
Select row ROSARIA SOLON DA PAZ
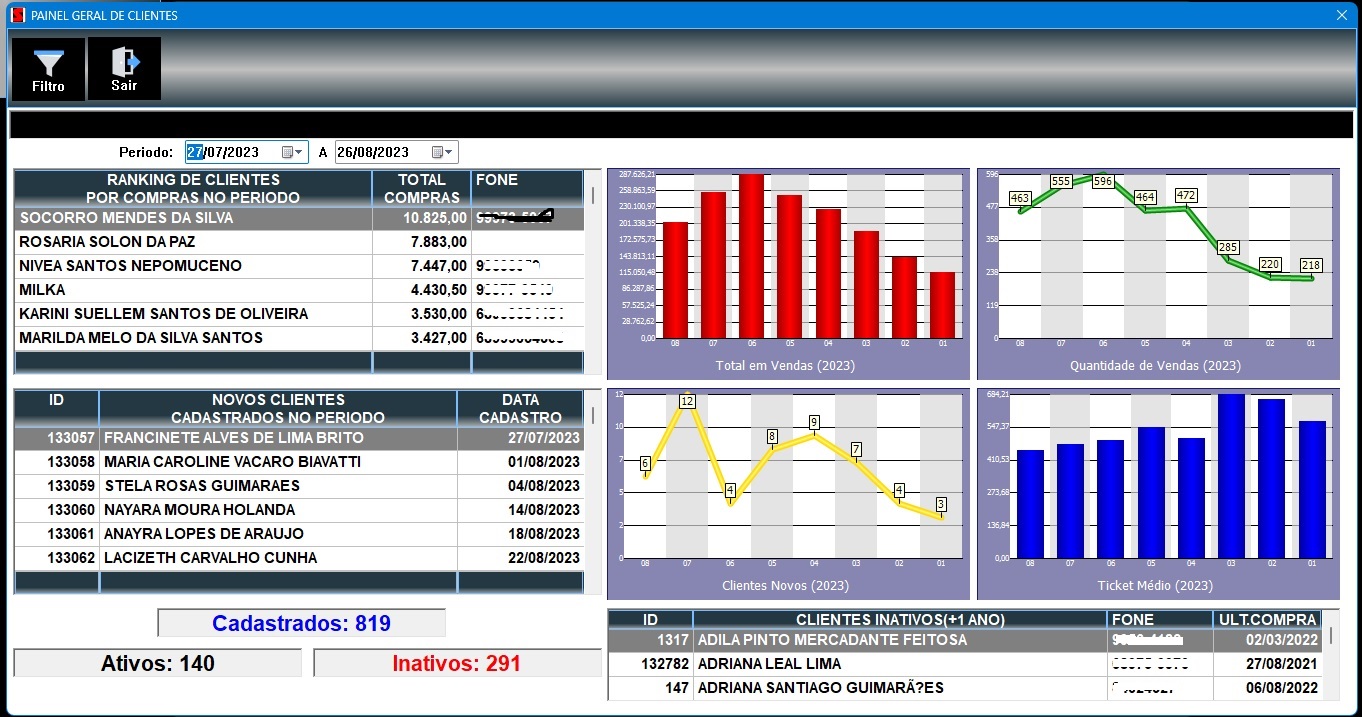(x=299, y=242)
